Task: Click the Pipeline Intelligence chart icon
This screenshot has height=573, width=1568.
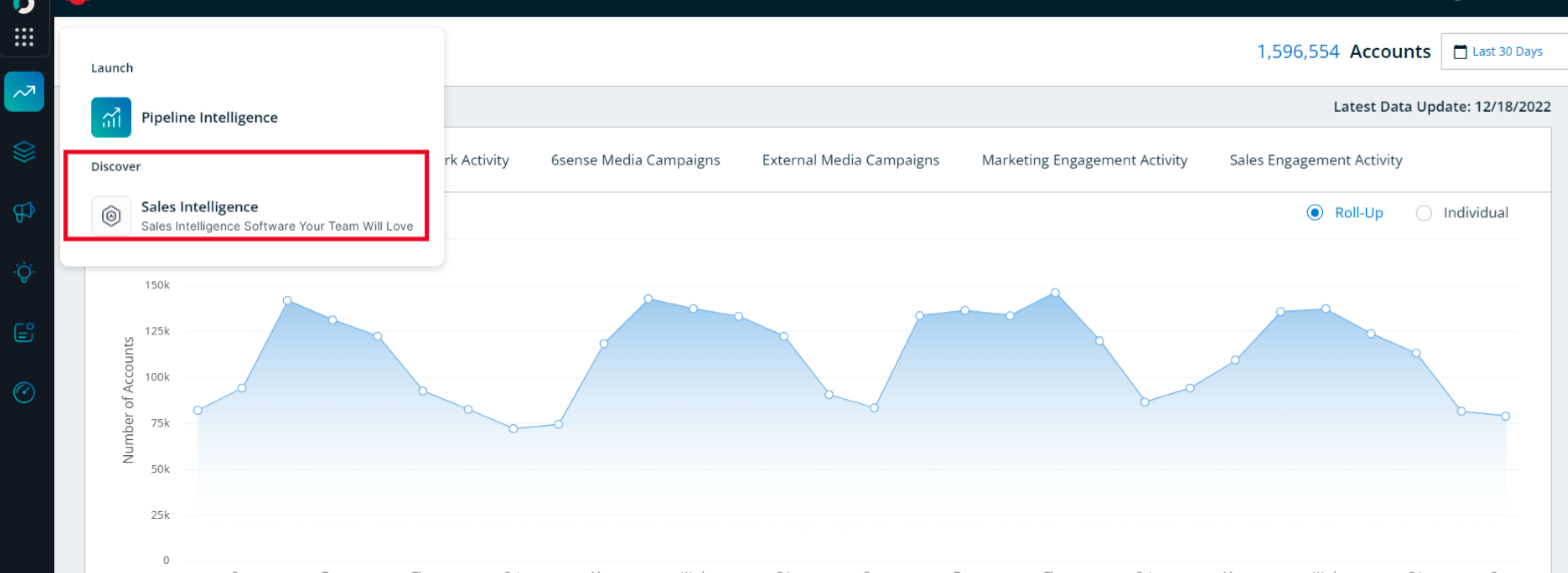Action: click(111, 117)
